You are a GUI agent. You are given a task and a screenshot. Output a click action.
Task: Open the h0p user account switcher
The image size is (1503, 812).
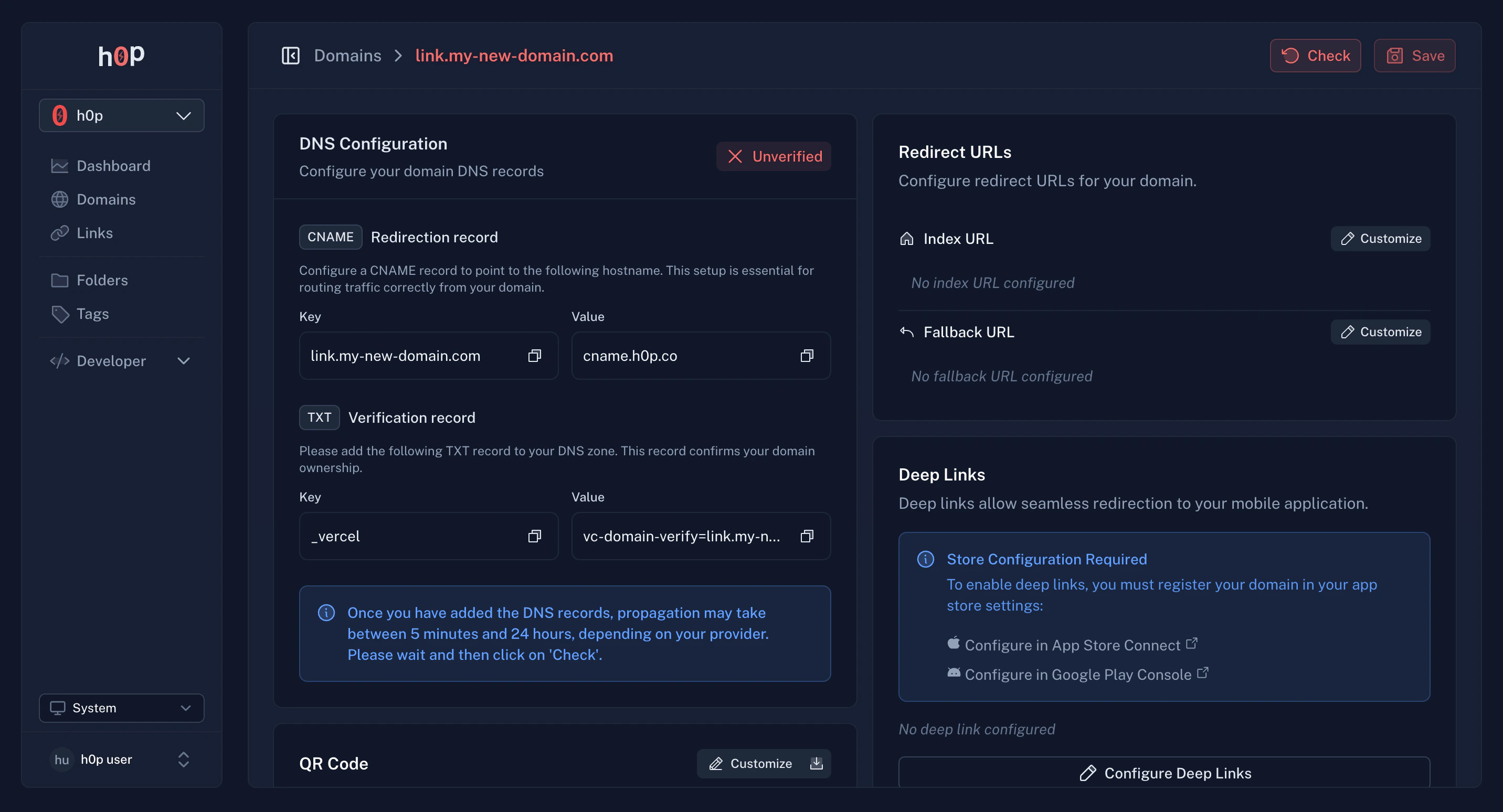[183, 759]
